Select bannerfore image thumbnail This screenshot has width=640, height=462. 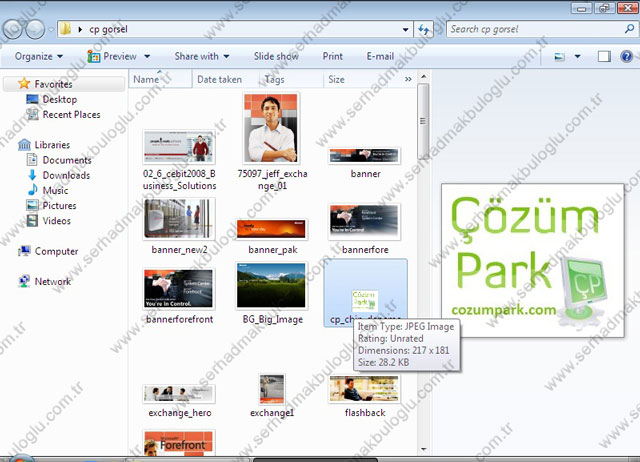coord(364,221)
